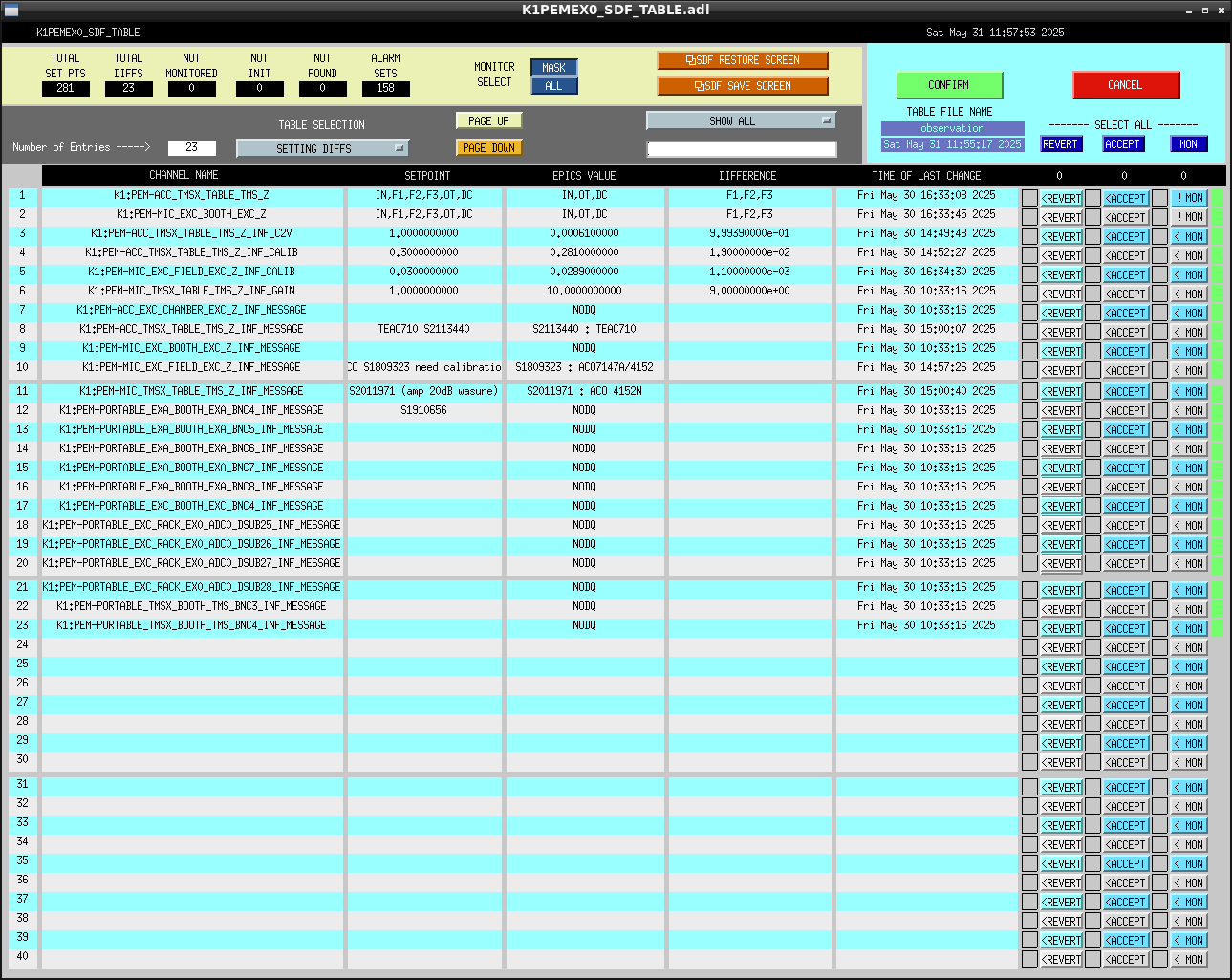
Task: Click last change time Fri May 30 15:00:40
Action: point(926,391)
